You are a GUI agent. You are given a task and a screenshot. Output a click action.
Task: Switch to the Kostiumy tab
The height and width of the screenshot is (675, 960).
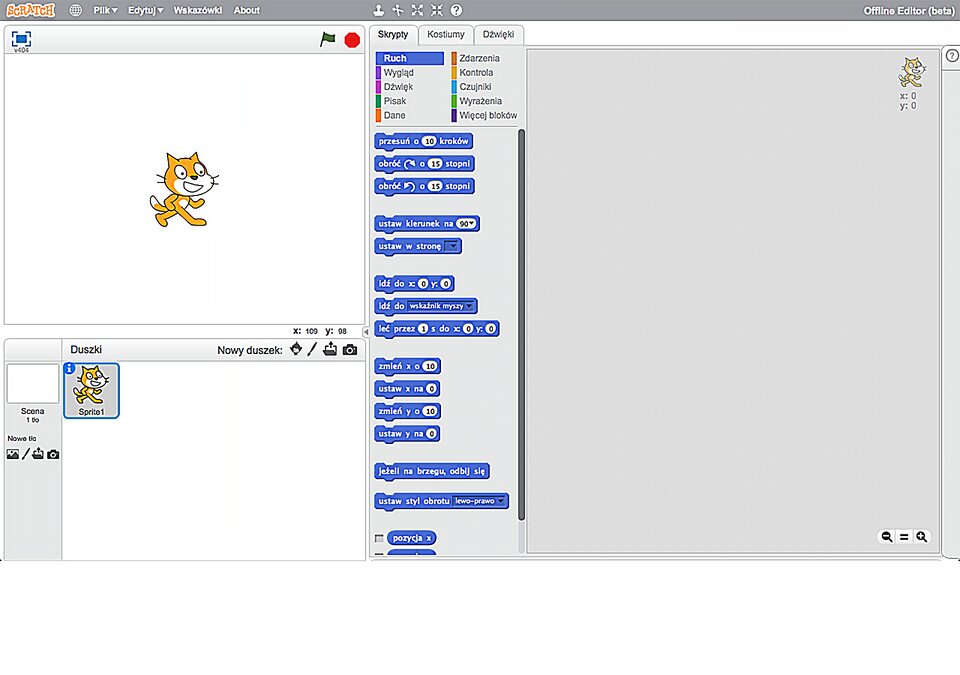pos(446,34)
